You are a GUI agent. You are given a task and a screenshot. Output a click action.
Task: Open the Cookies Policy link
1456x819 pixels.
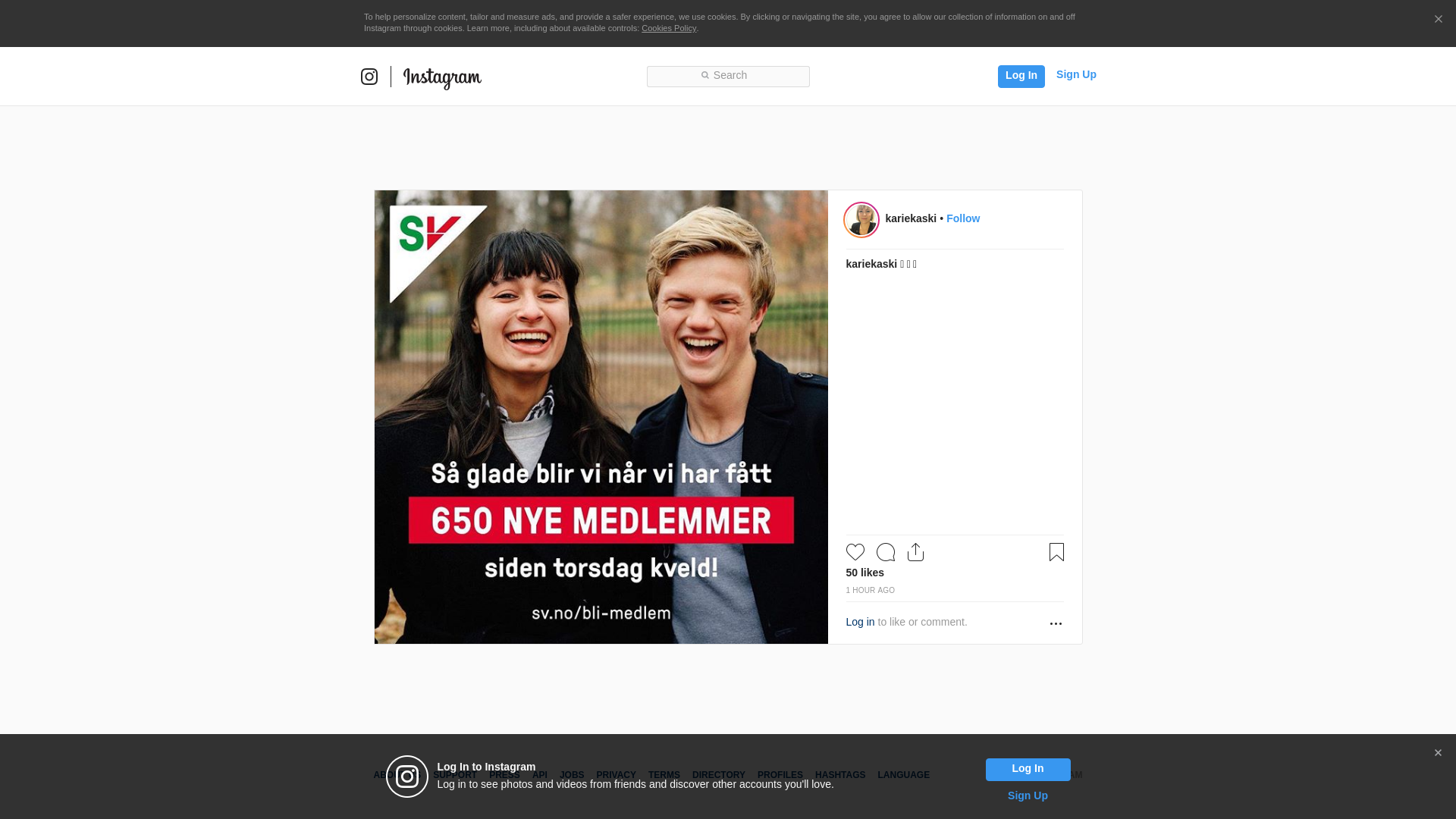click(x=669, y=28)
